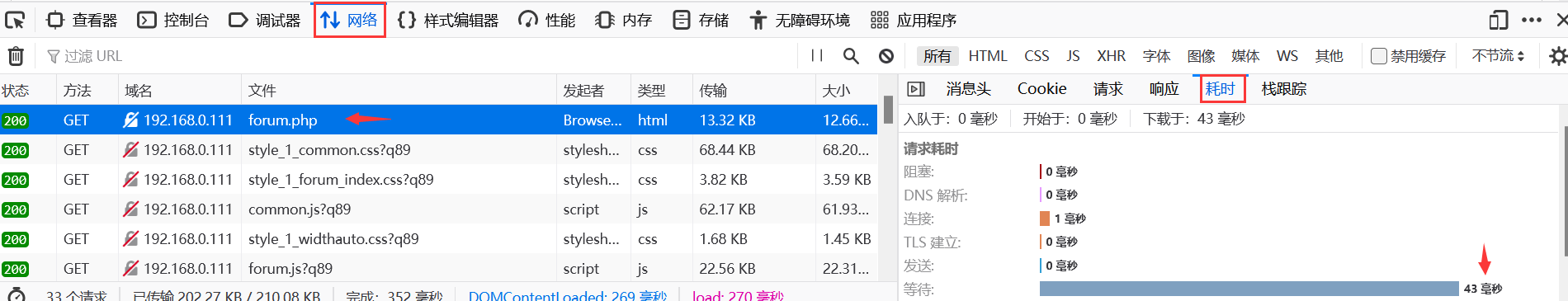Image resolution: width=1568 pixels, height=301 pixels.
Task: Filter requests by XHR type
Action: point(1111,56)
